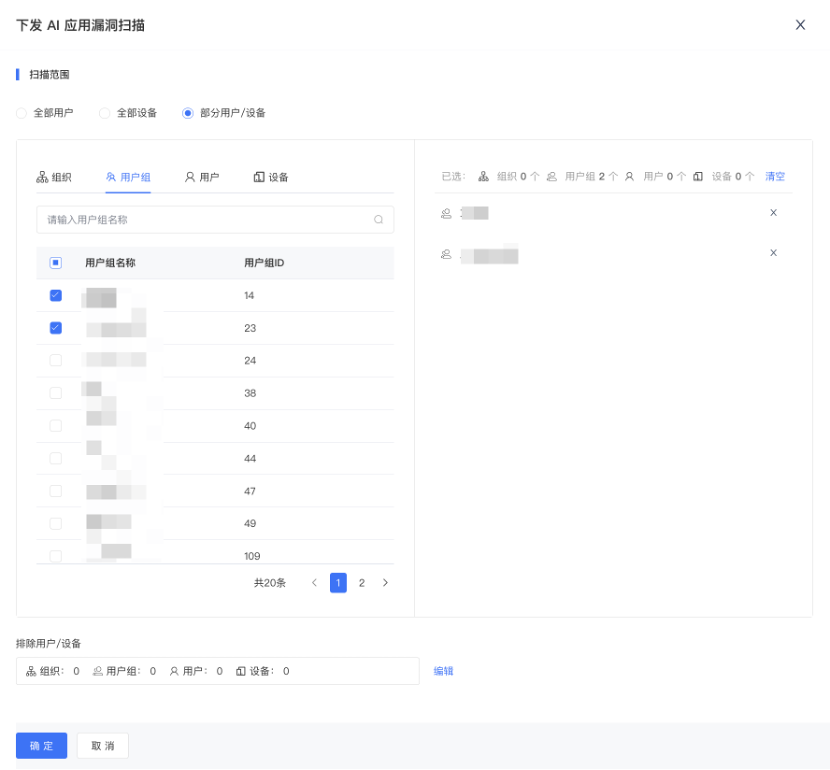Check the user group with ID 44
The width and height of the screenshot is (830, 770).
[x=56, y=458]
